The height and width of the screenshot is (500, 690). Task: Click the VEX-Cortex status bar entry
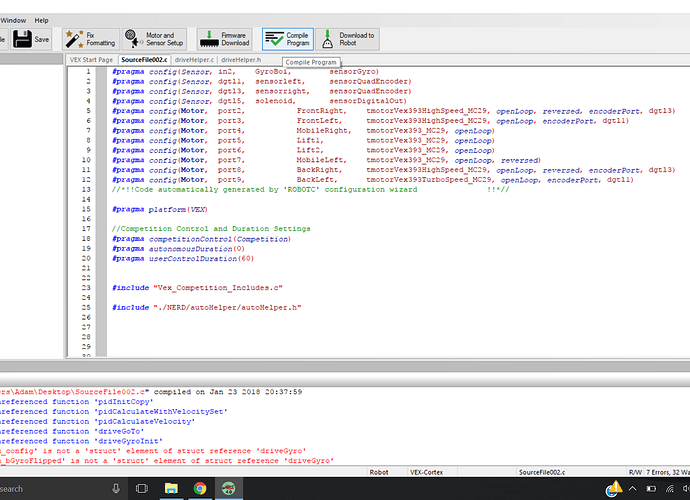pos(426,472)
